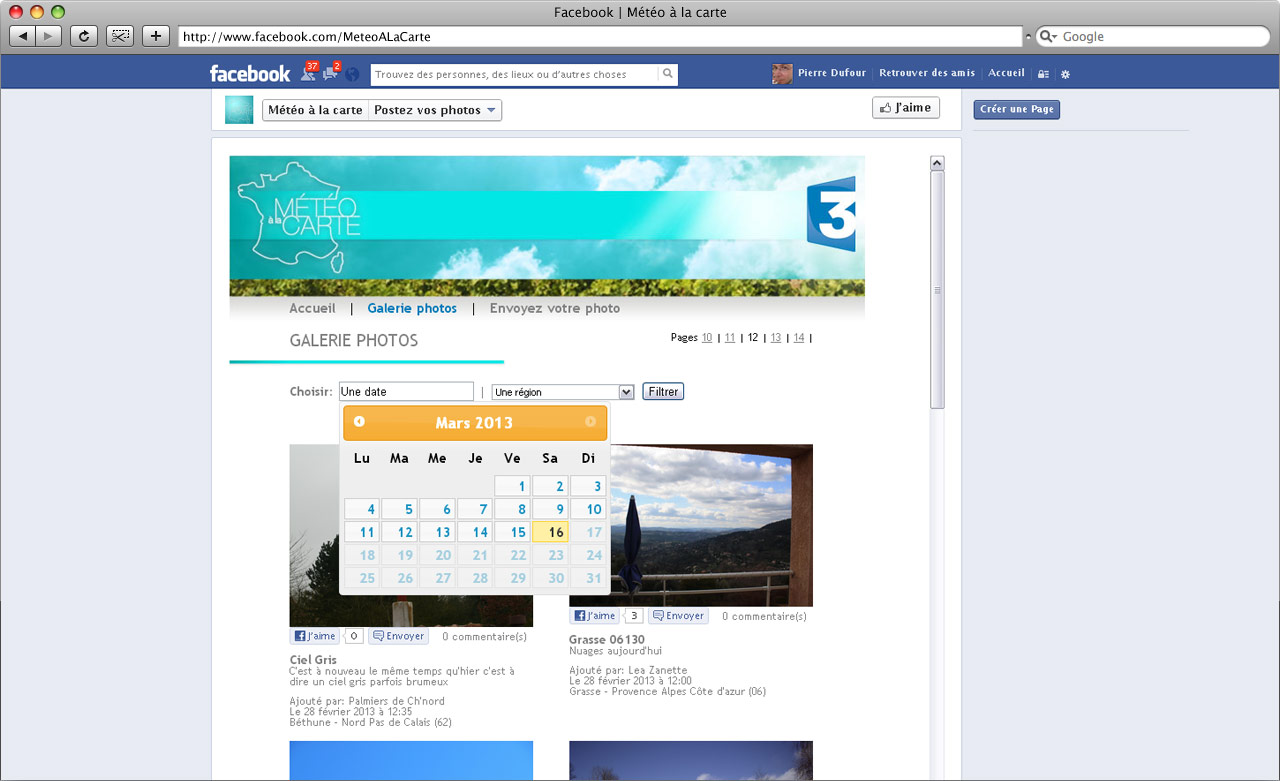Open the Postez vos photos dropdown
The width and height of the screenshot is (1280, 781).
point(435,110)
